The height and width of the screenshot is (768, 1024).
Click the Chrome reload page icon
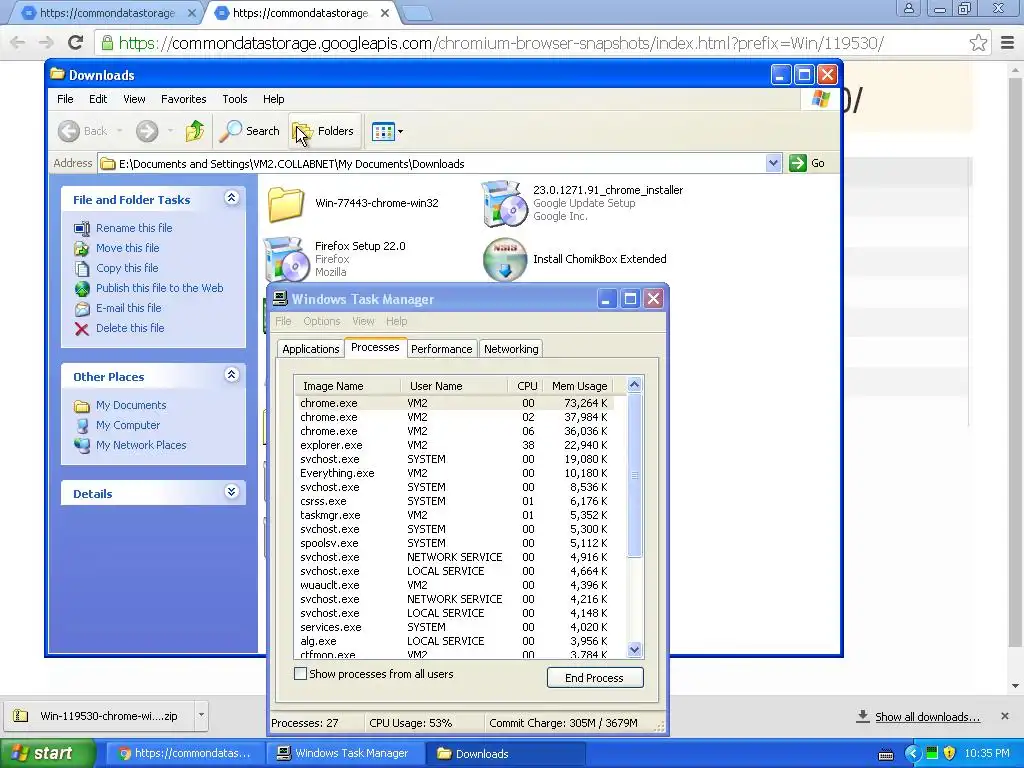click(x=75, y=43)
